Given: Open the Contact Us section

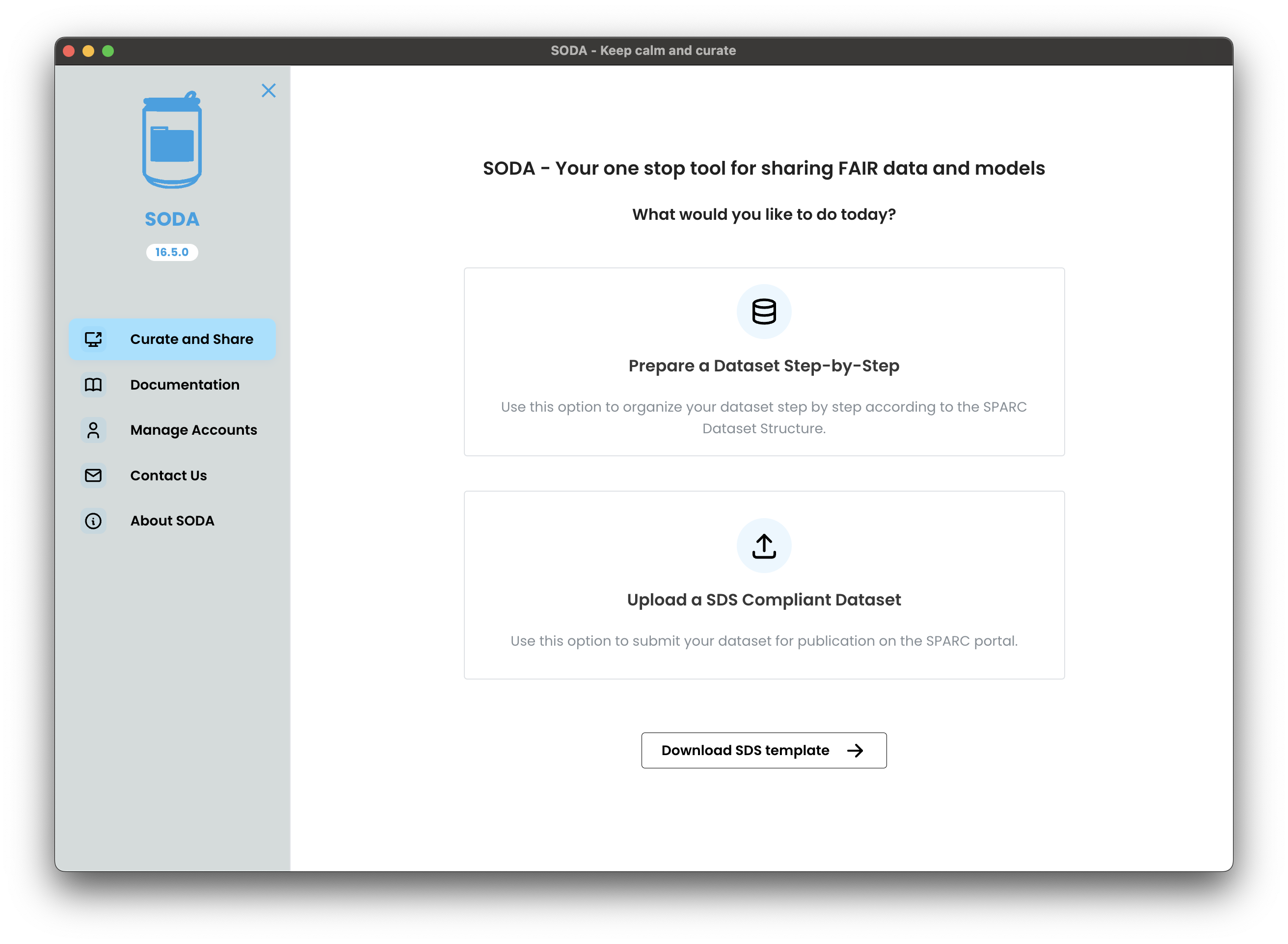Looking at the screenshot, I should coord(168,475).
